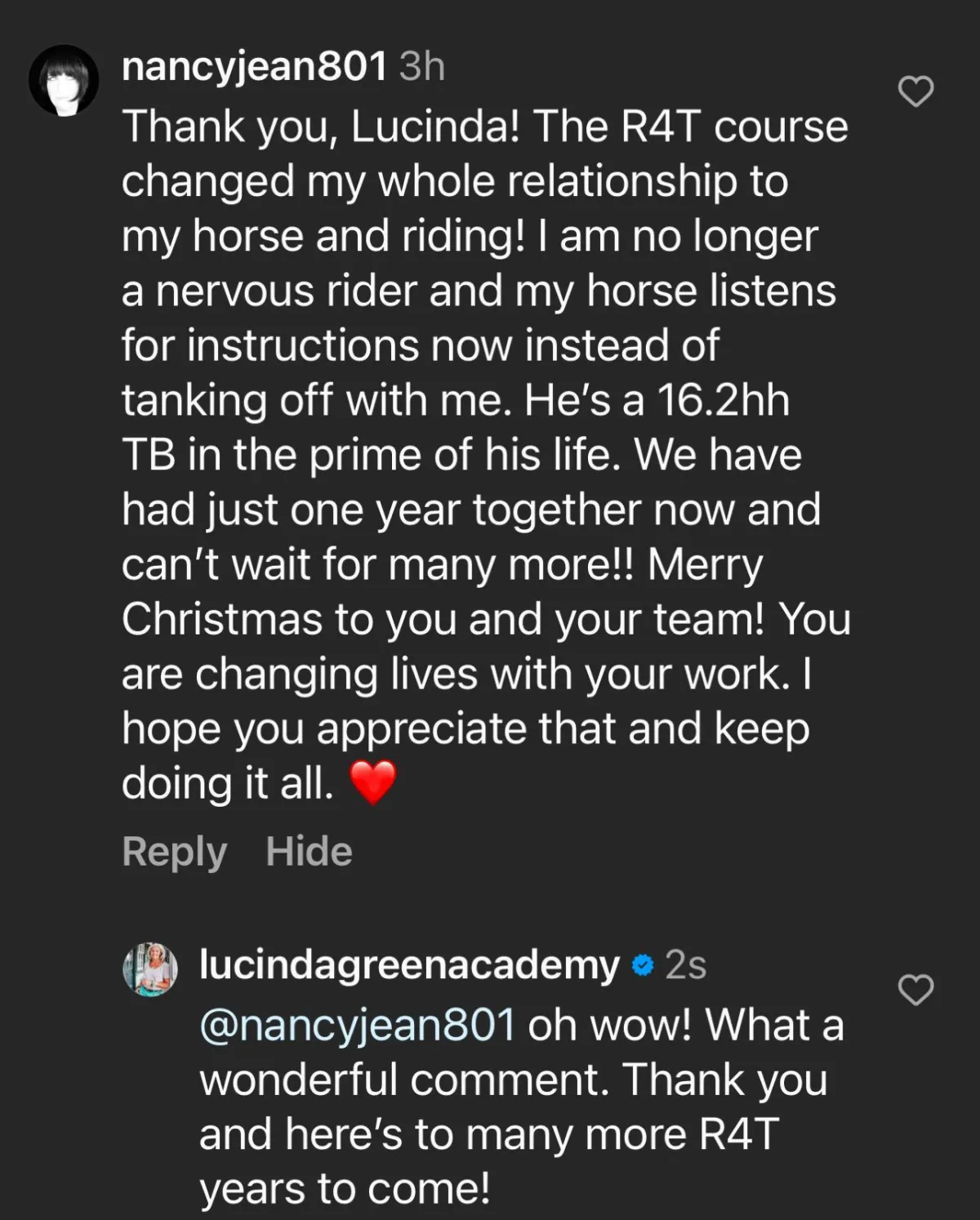Click the "doing it all." closing text
980x1220 pixels.
pyautogui.click(x=227, y=783)
